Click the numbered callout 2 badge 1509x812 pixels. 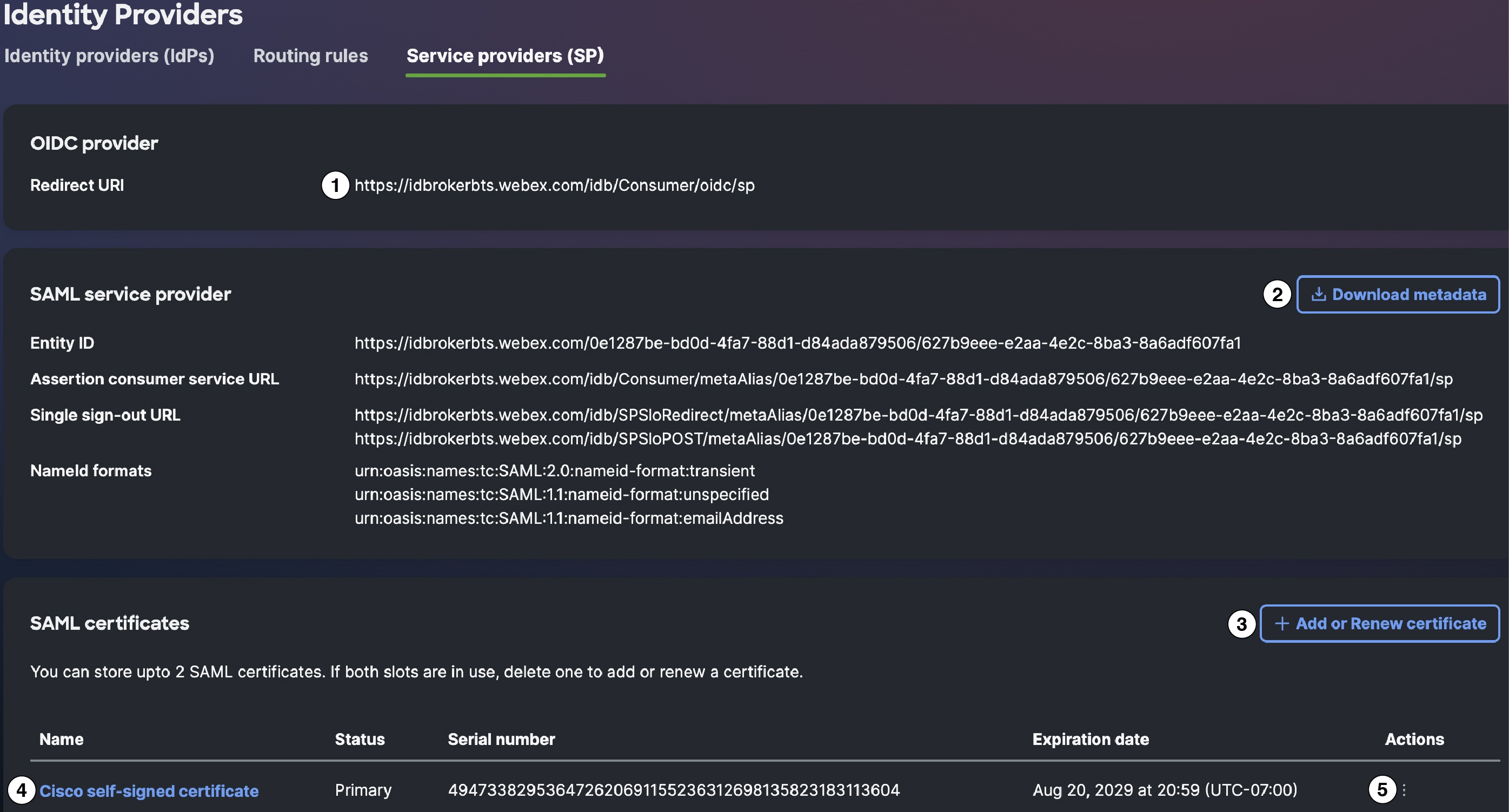click(1277, 295)
